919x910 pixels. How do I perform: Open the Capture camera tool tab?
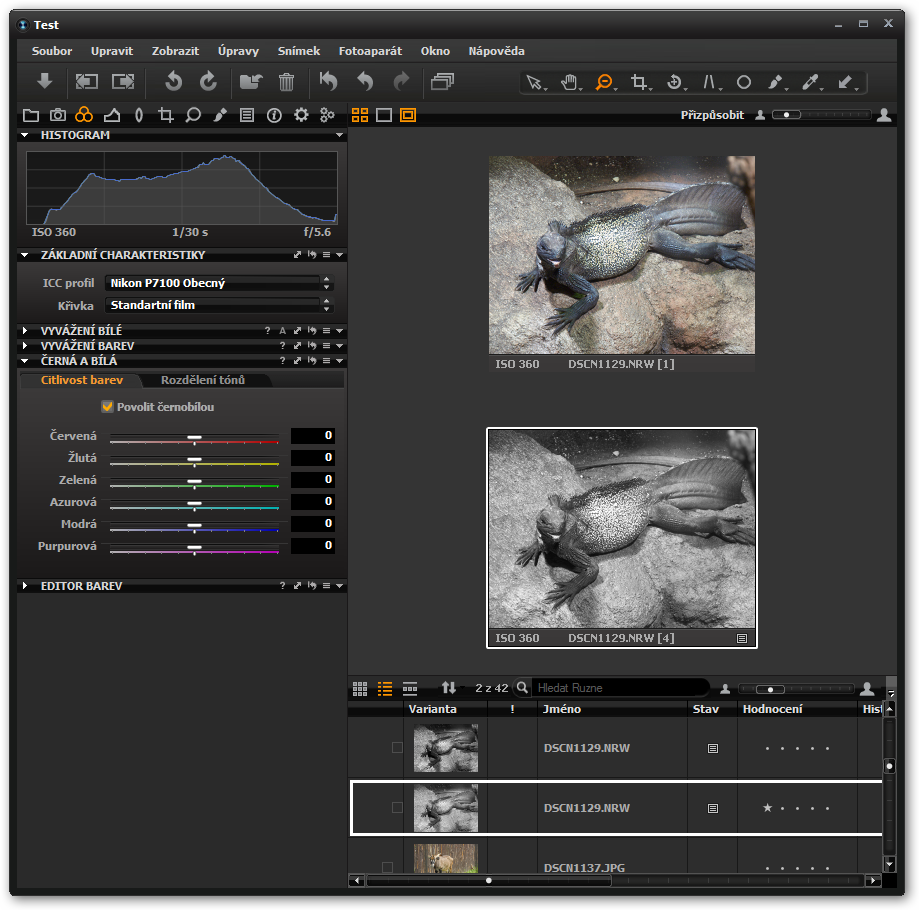coord(57,115)
